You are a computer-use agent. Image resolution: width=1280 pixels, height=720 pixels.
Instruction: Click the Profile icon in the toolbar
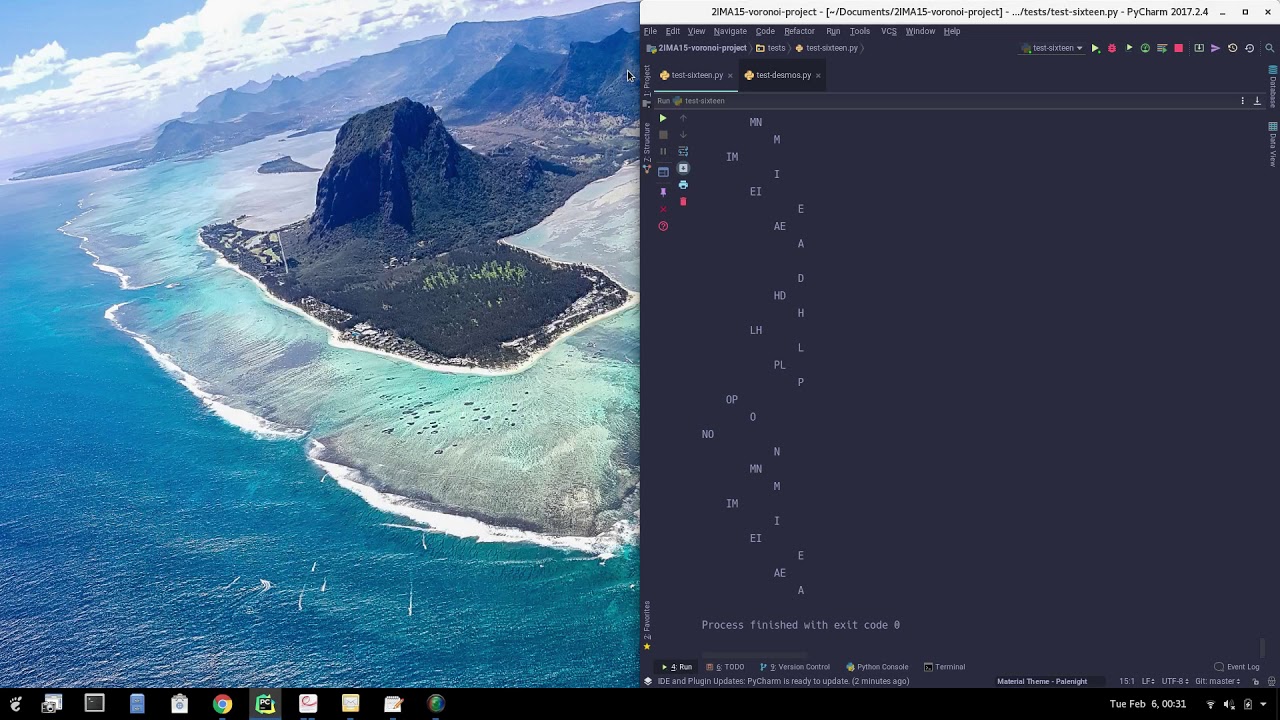(1145, 48)
